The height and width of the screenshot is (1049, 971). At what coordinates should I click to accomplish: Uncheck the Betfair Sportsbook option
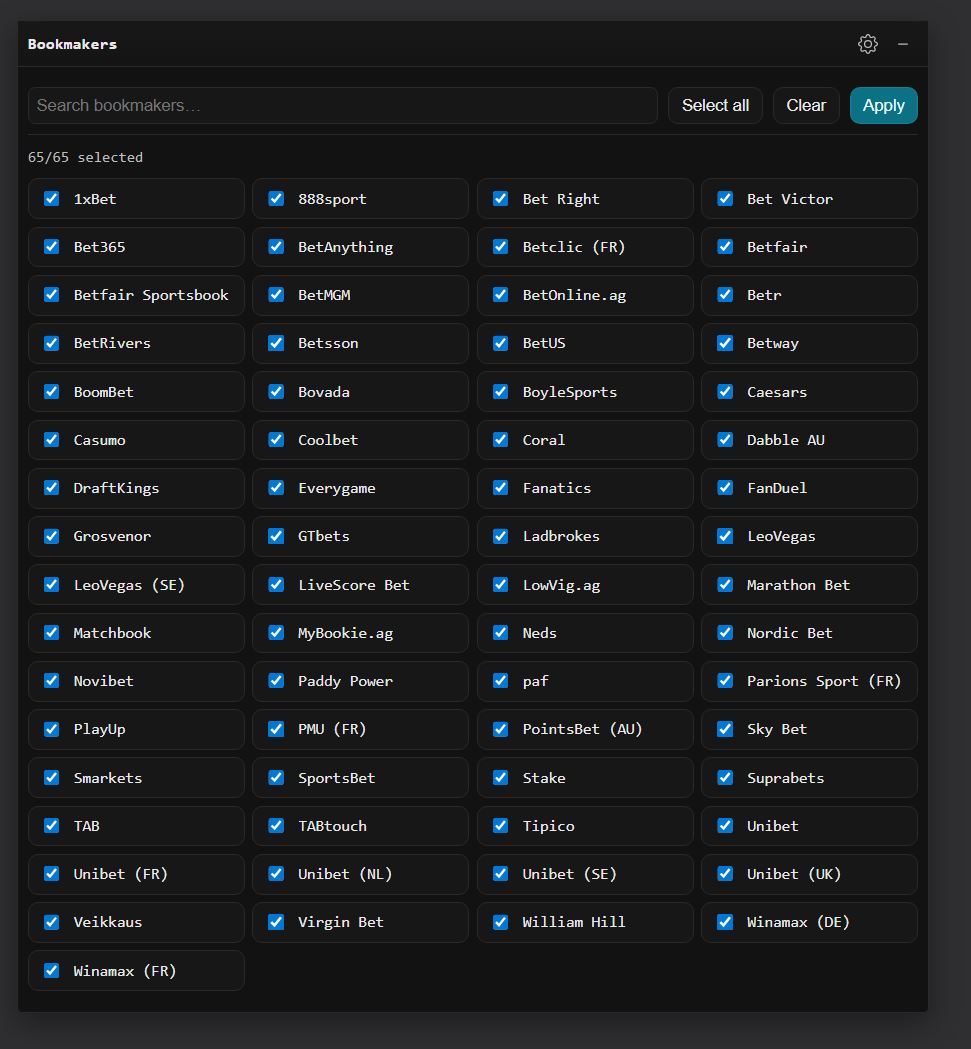tap(52, 295)
